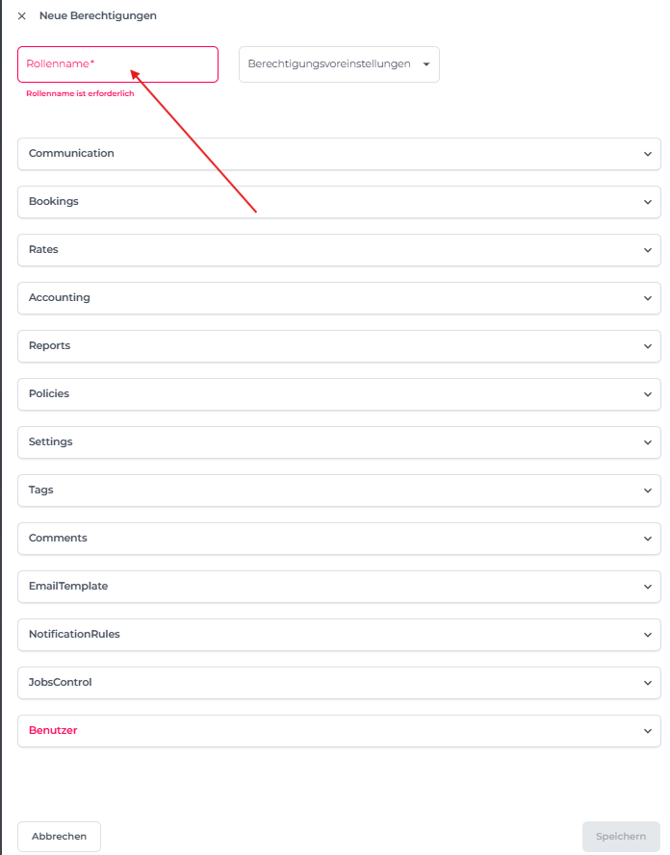Image resolution: width=670 pixels, height=855 pixels.
Task: Close the Neue Berechtigungen dialog with X
Action: click(22, 16)
